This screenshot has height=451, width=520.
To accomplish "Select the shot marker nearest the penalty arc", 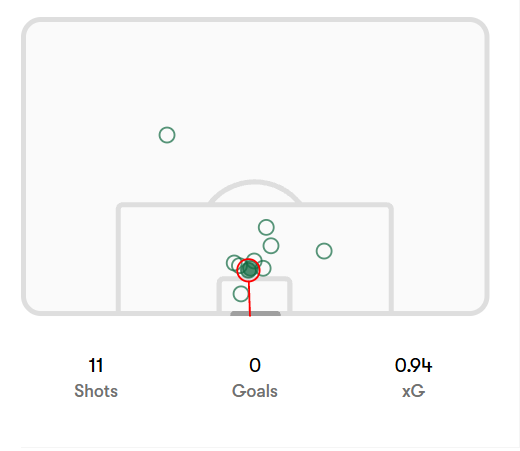I will click(266, 228).
